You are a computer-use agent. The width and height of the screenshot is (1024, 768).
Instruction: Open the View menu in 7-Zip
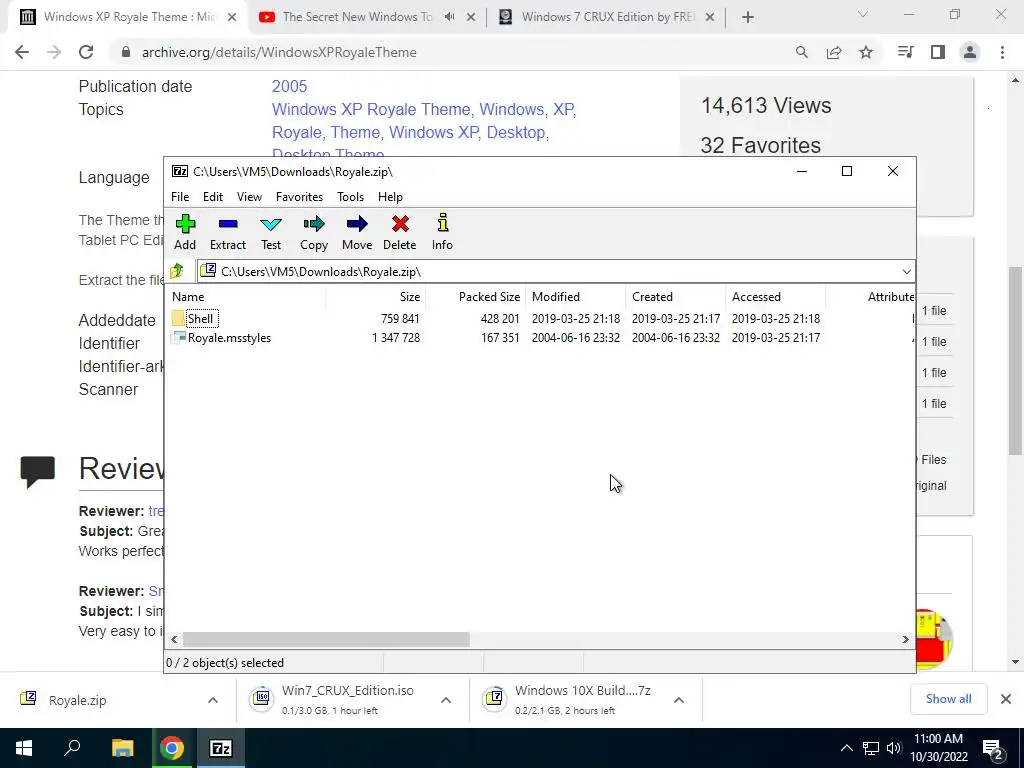click(249, 197)
